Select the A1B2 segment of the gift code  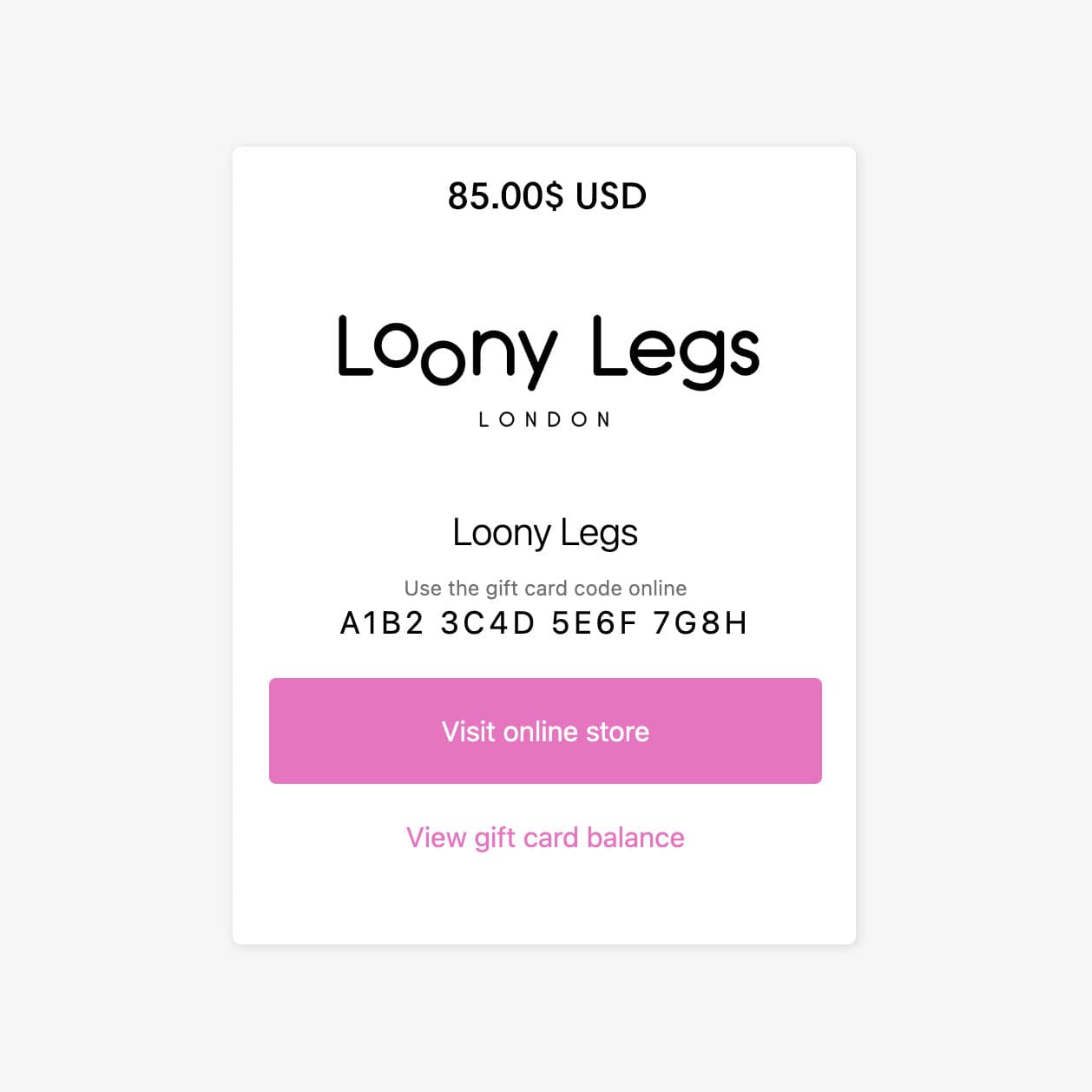click(382, 623)
